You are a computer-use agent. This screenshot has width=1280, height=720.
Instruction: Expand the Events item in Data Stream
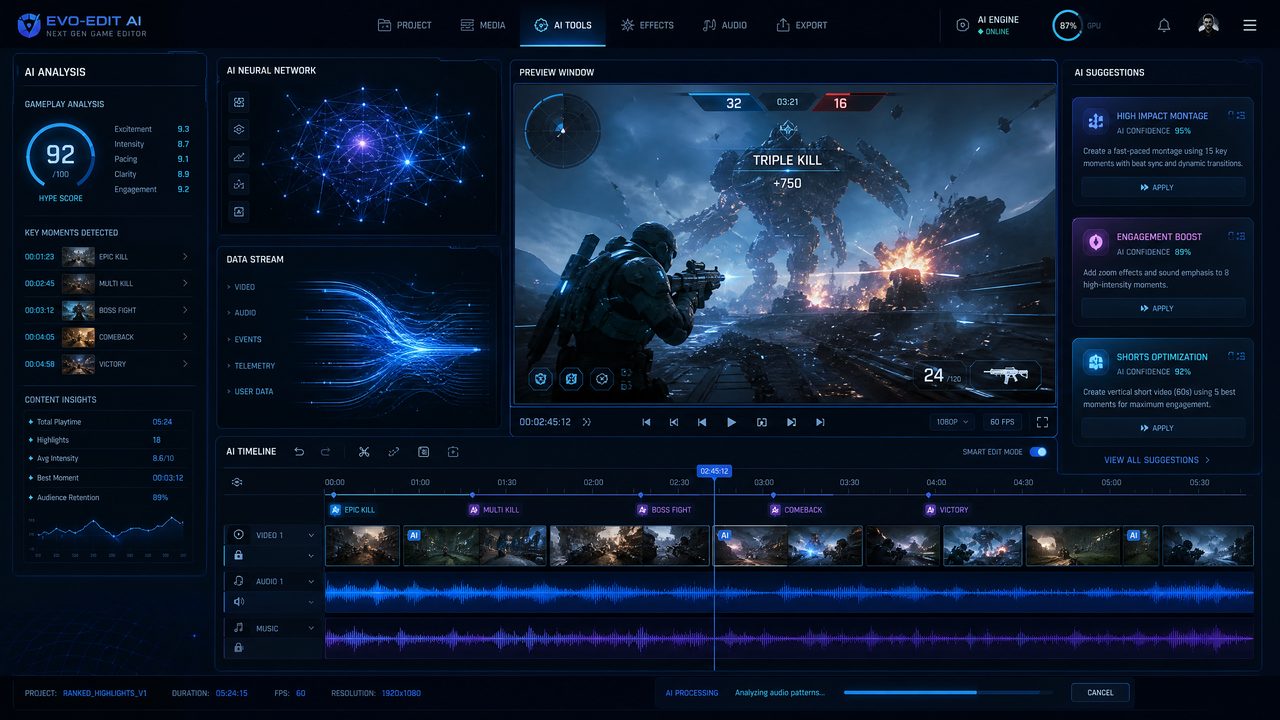pyautogui.click(x=244, y=339)
